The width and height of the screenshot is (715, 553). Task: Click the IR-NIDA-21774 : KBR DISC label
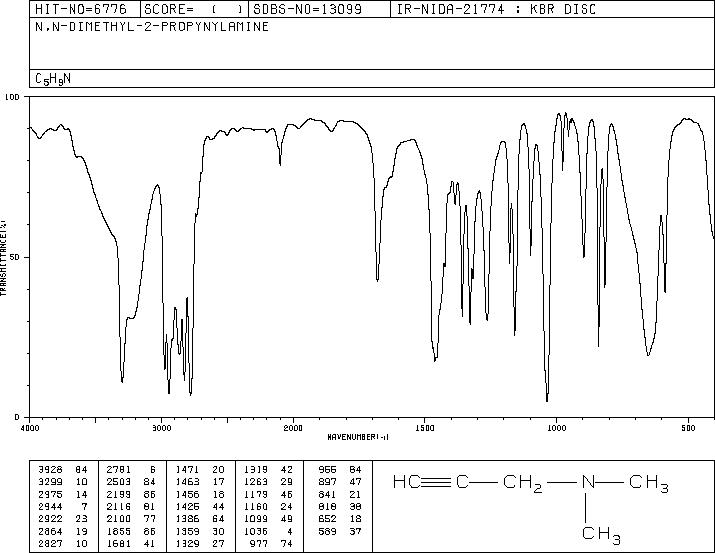click(496, 9)
